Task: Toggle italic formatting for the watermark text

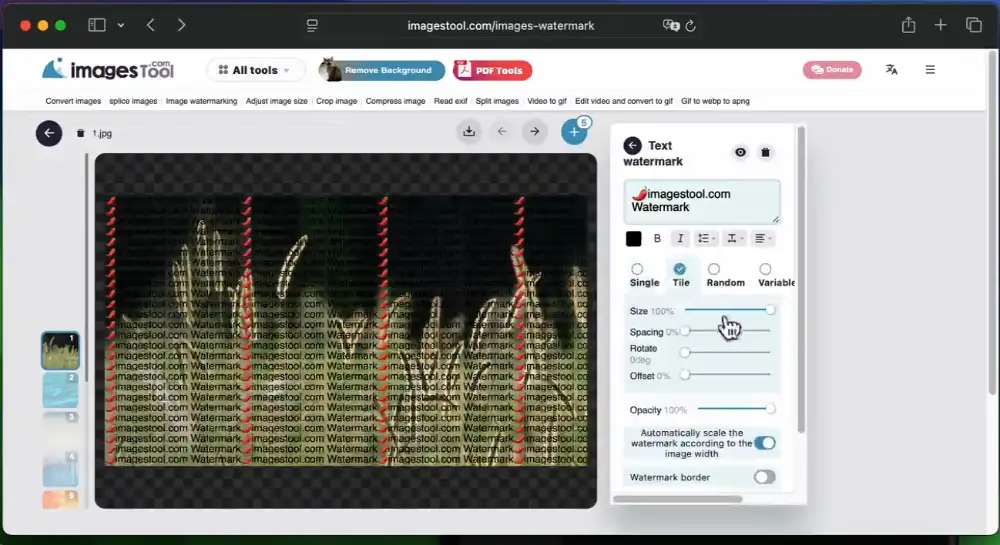Action: pos(680,238)
